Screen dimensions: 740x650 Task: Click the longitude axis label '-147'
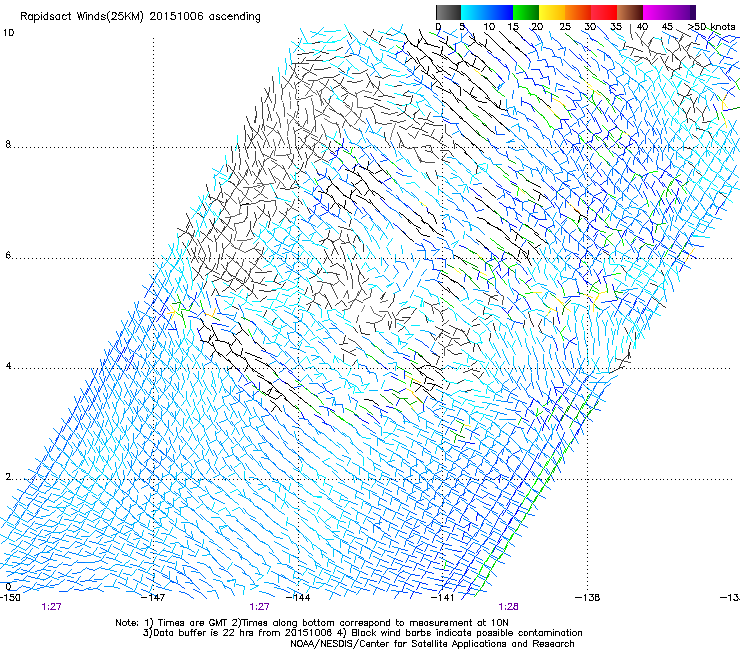click(x=153, y=598)
